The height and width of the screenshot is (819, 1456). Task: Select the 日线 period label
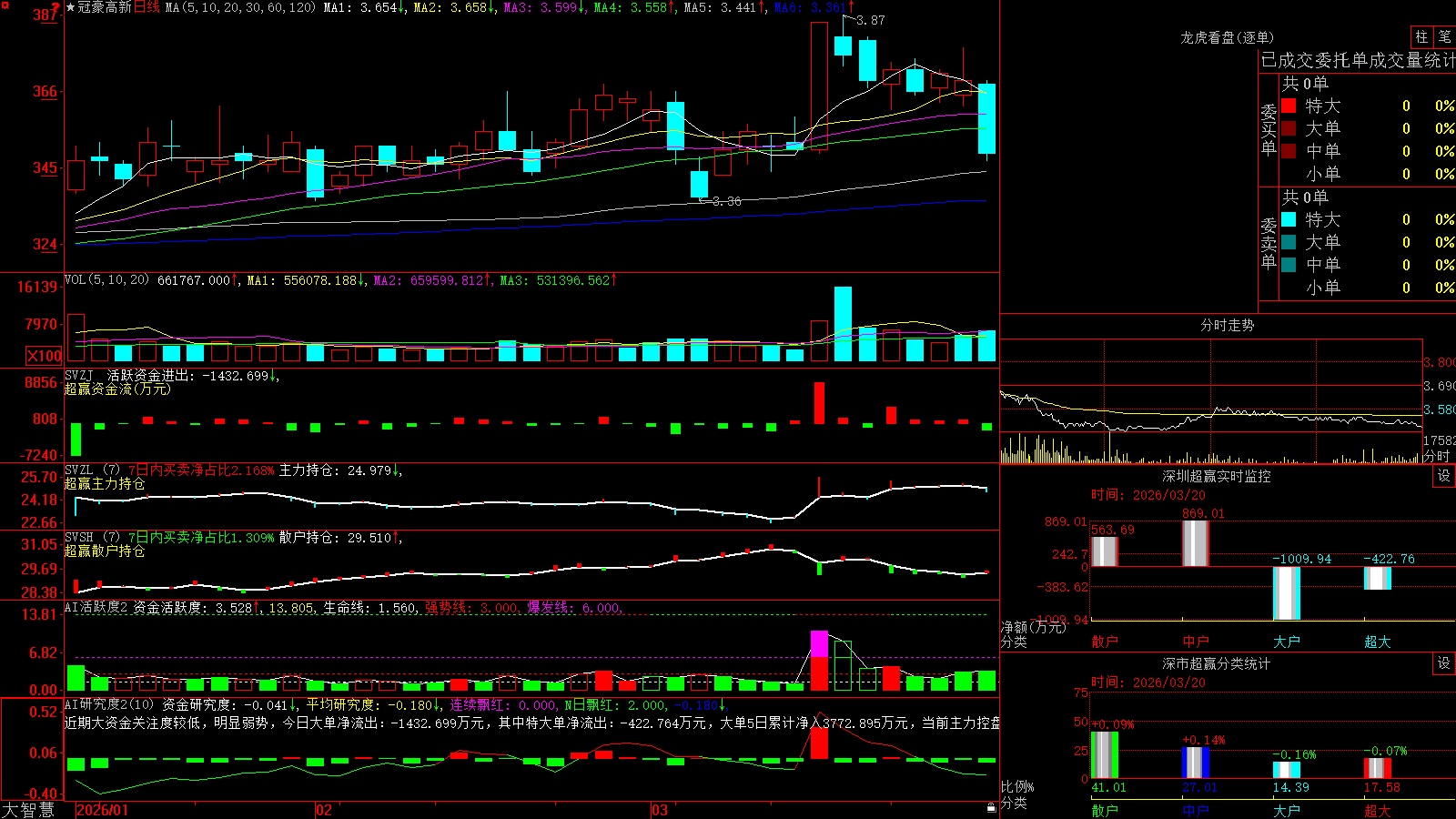pyautogui.click(x=147, y=7)
